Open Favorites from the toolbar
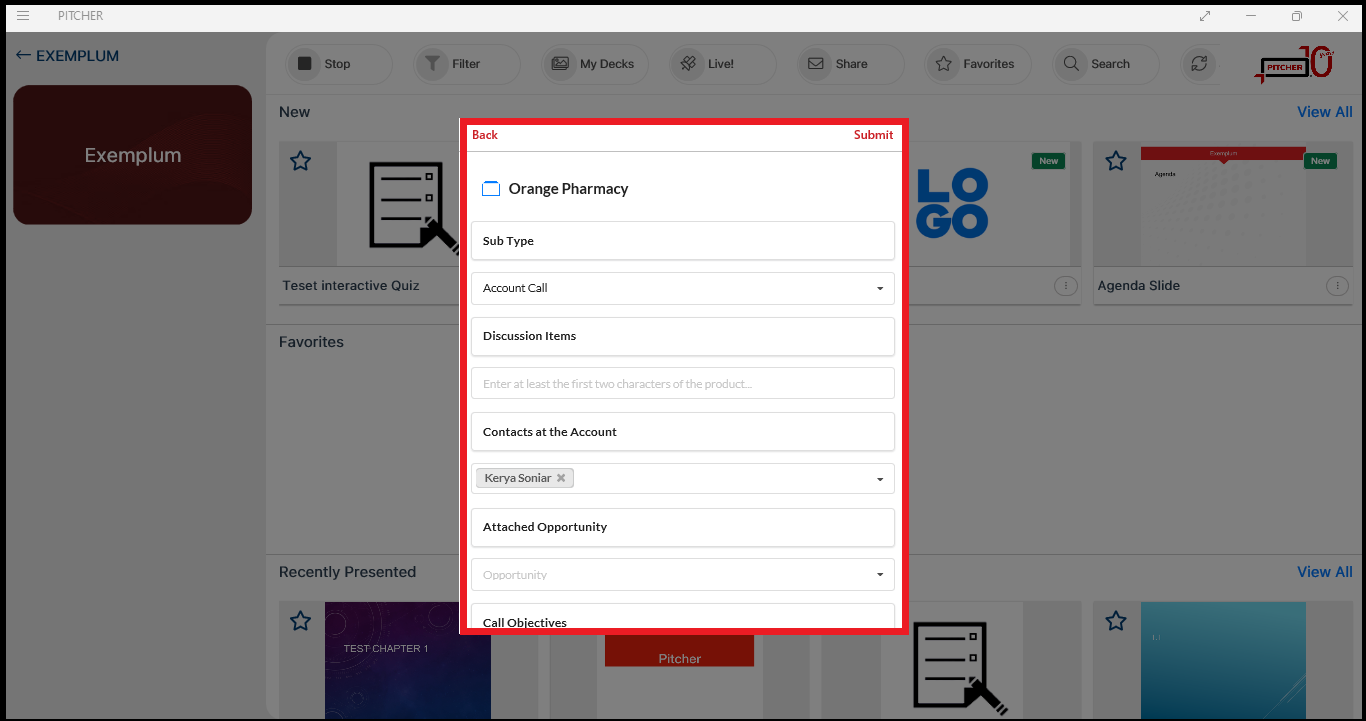This screenshot has height=721, width=1366. point(976,64)
